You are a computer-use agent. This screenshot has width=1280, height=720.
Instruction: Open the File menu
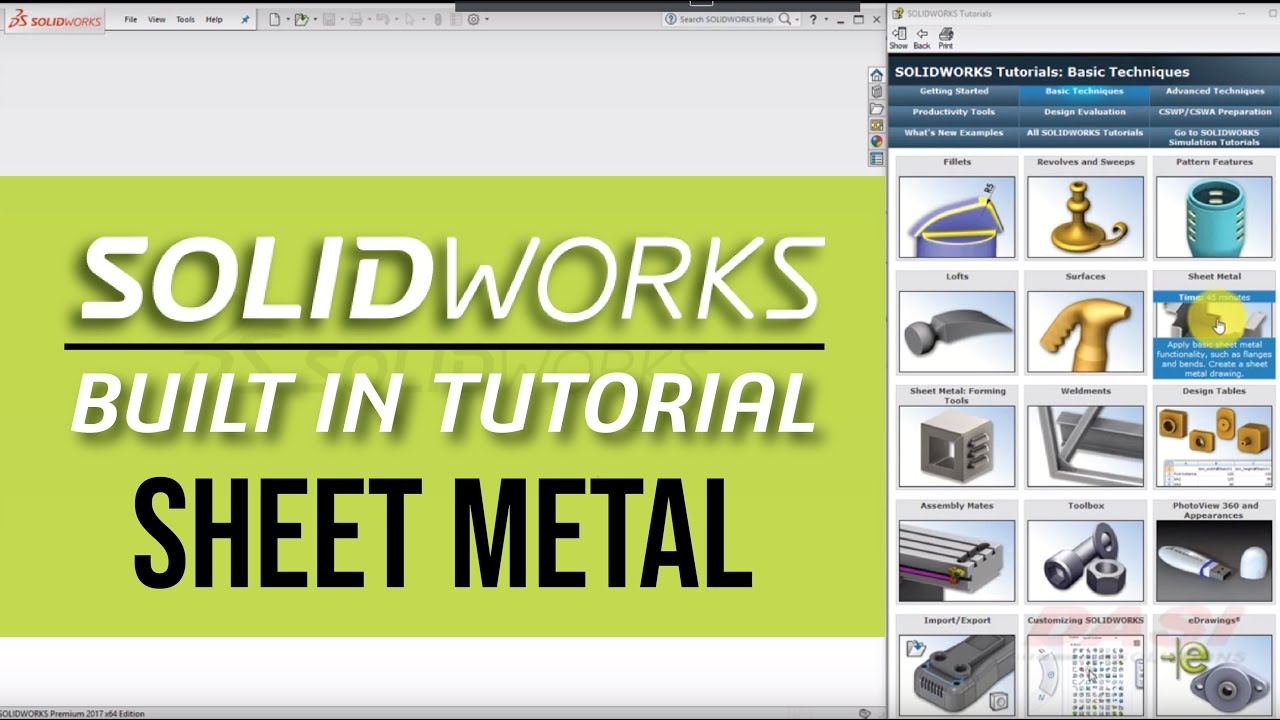point(131,19)
